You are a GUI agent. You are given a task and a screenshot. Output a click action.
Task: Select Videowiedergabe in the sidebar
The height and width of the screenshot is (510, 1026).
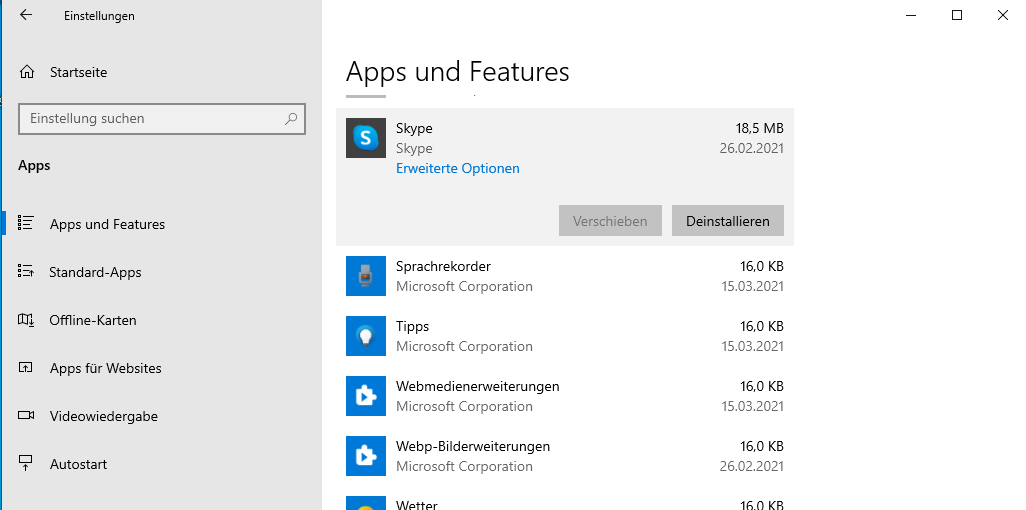click(103, 416)
